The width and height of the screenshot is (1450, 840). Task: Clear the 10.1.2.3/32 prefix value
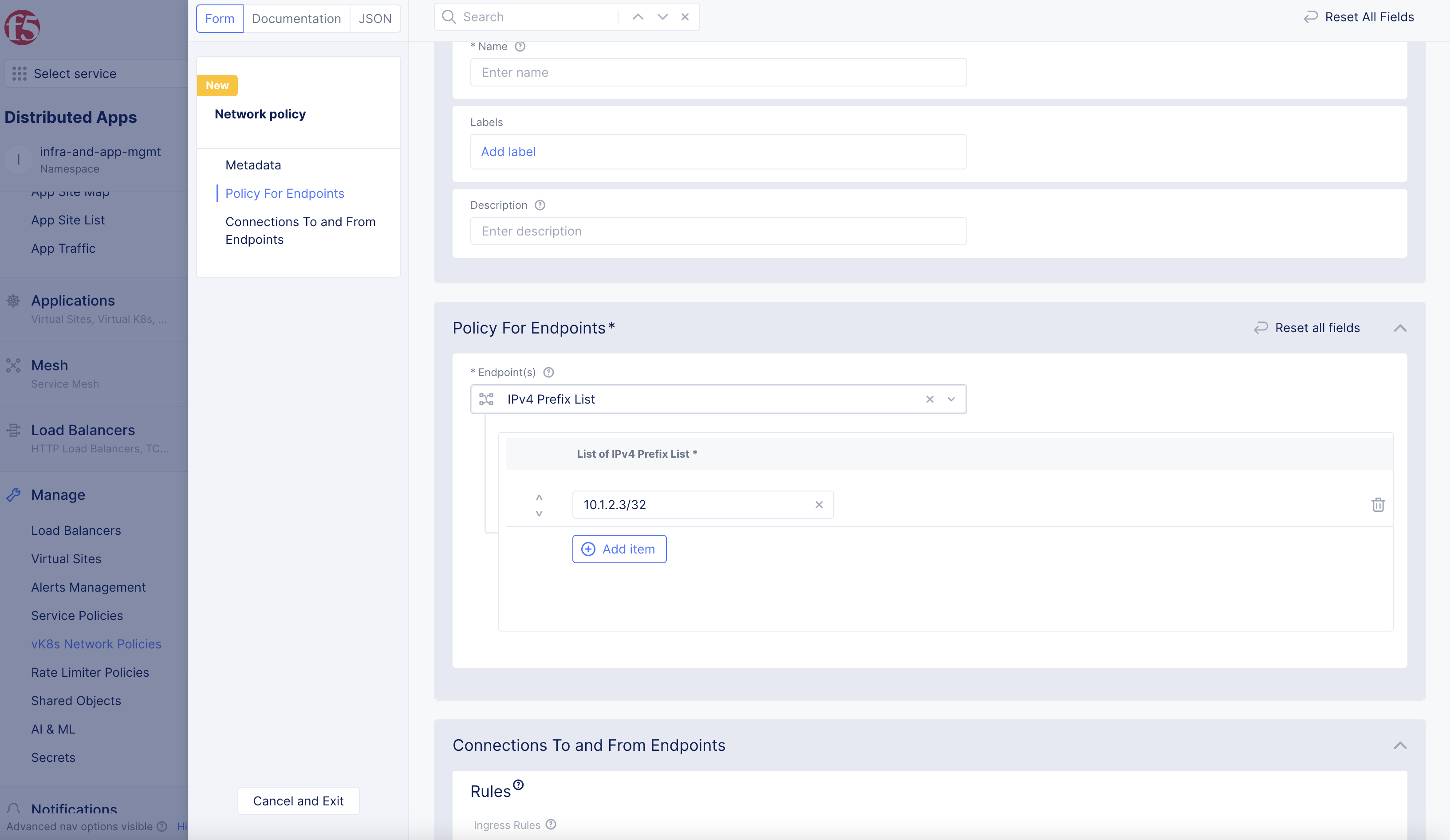819,505
